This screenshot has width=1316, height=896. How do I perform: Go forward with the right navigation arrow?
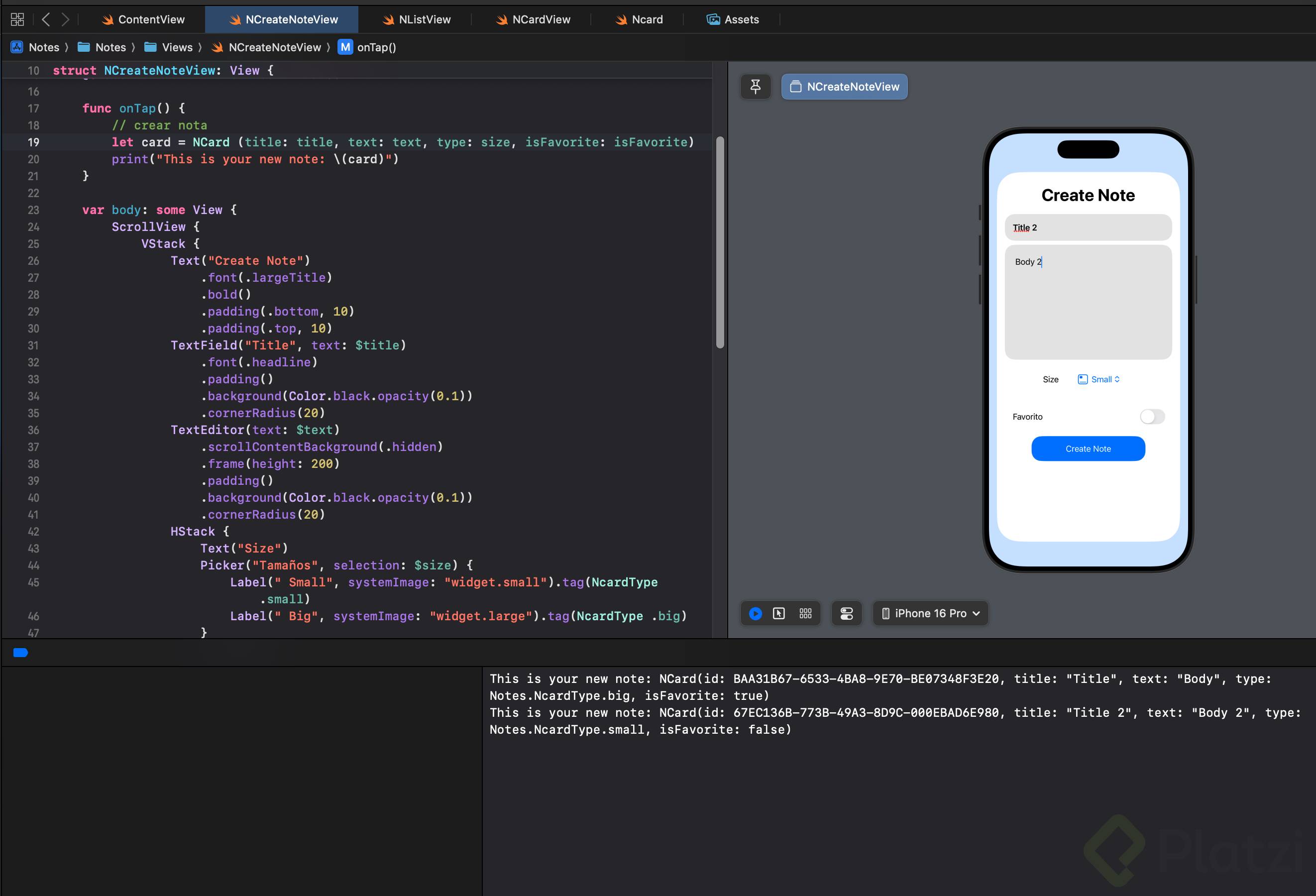point(66,20)
